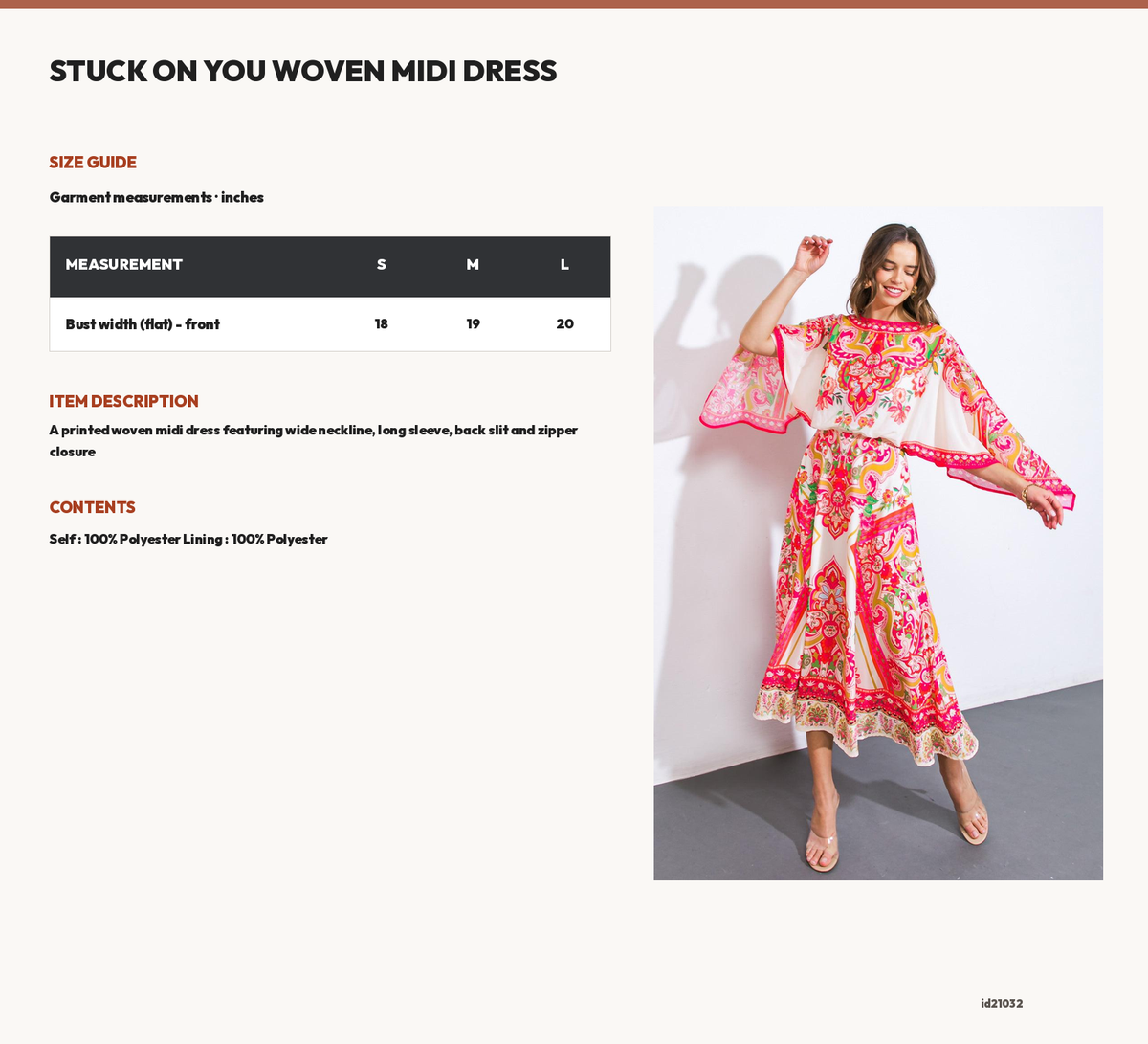Select the SIZE GUIDE heading
The image size is (1148, 1044).
coord(93,163)
